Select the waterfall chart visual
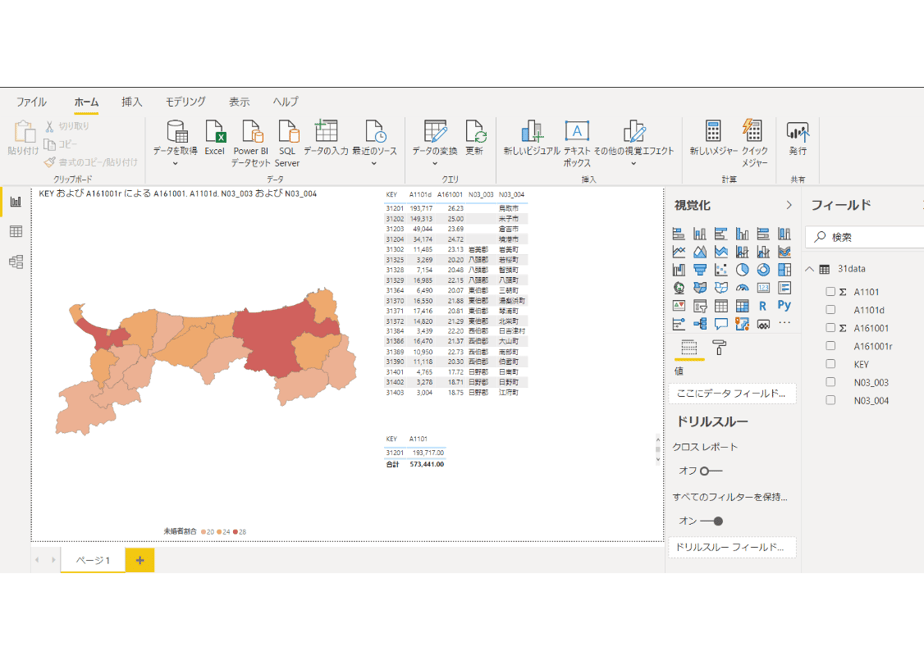The height and width of the screenshot is (660, 924). pyautogui.click(x=679, y=270)
